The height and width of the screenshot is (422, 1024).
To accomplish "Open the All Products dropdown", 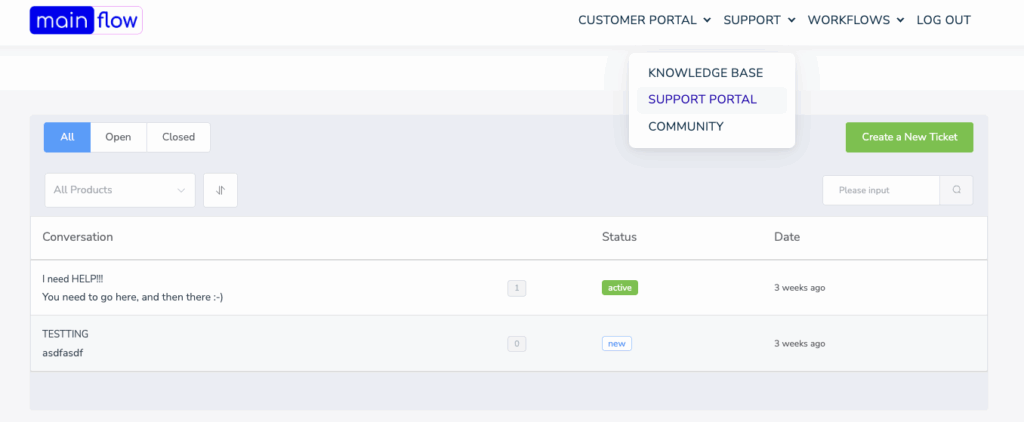I will click(x=120, y=190).
